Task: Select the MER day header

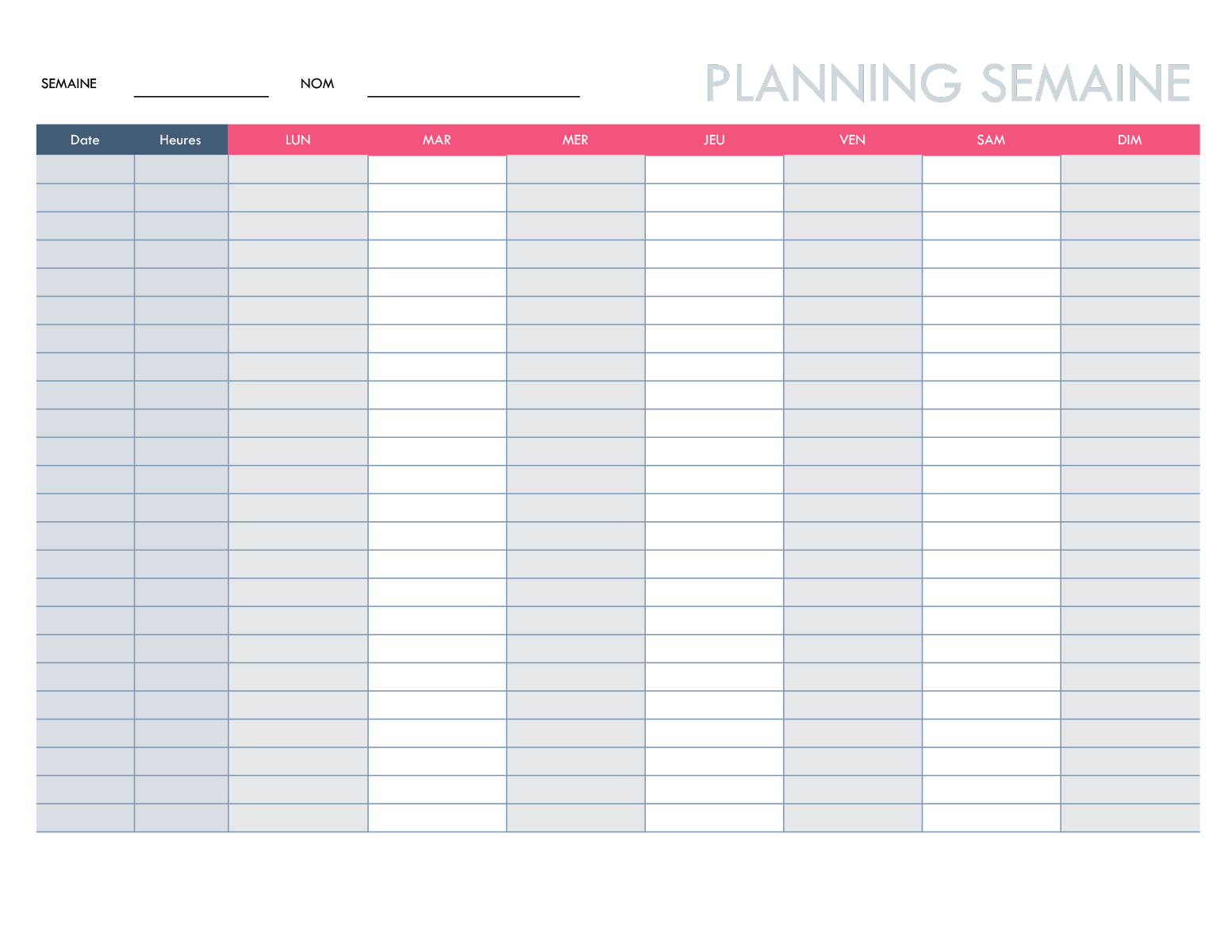Action: click(x=575, y=140)
